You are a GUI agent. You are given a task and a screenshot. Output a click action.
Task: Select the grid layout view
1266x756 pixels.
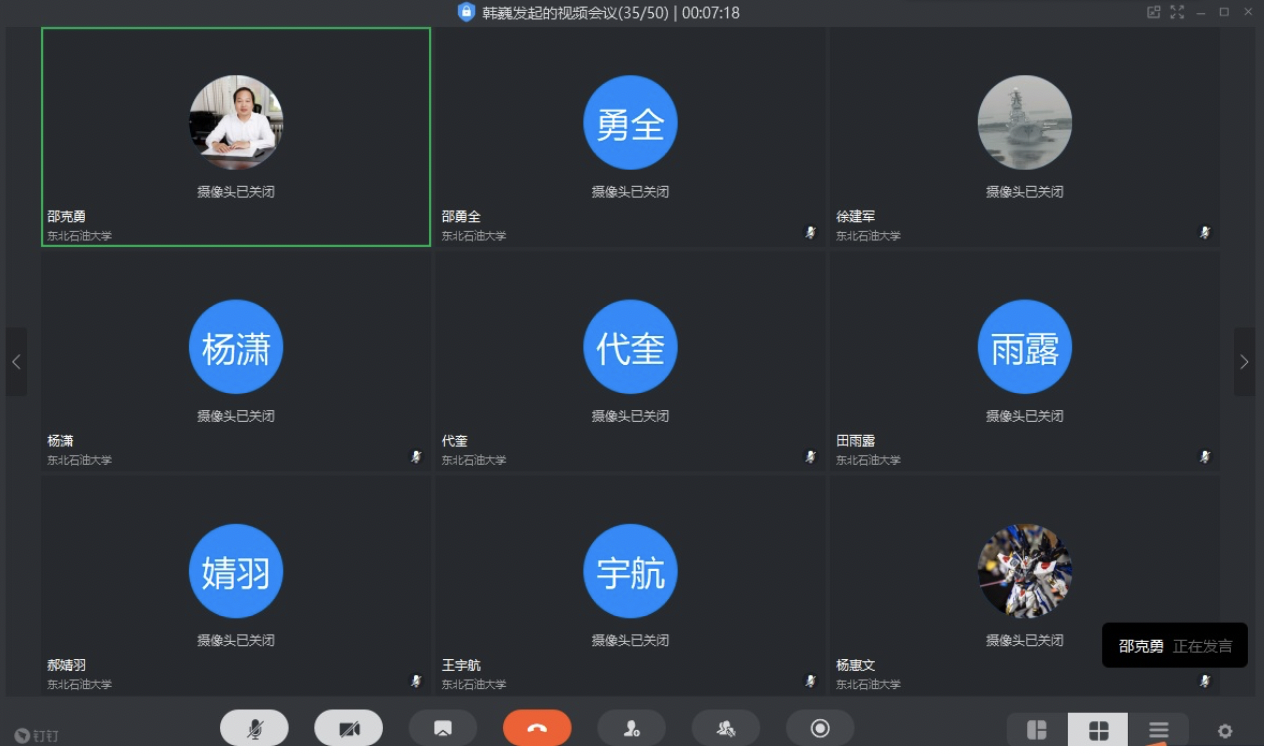coord(1098,730)
